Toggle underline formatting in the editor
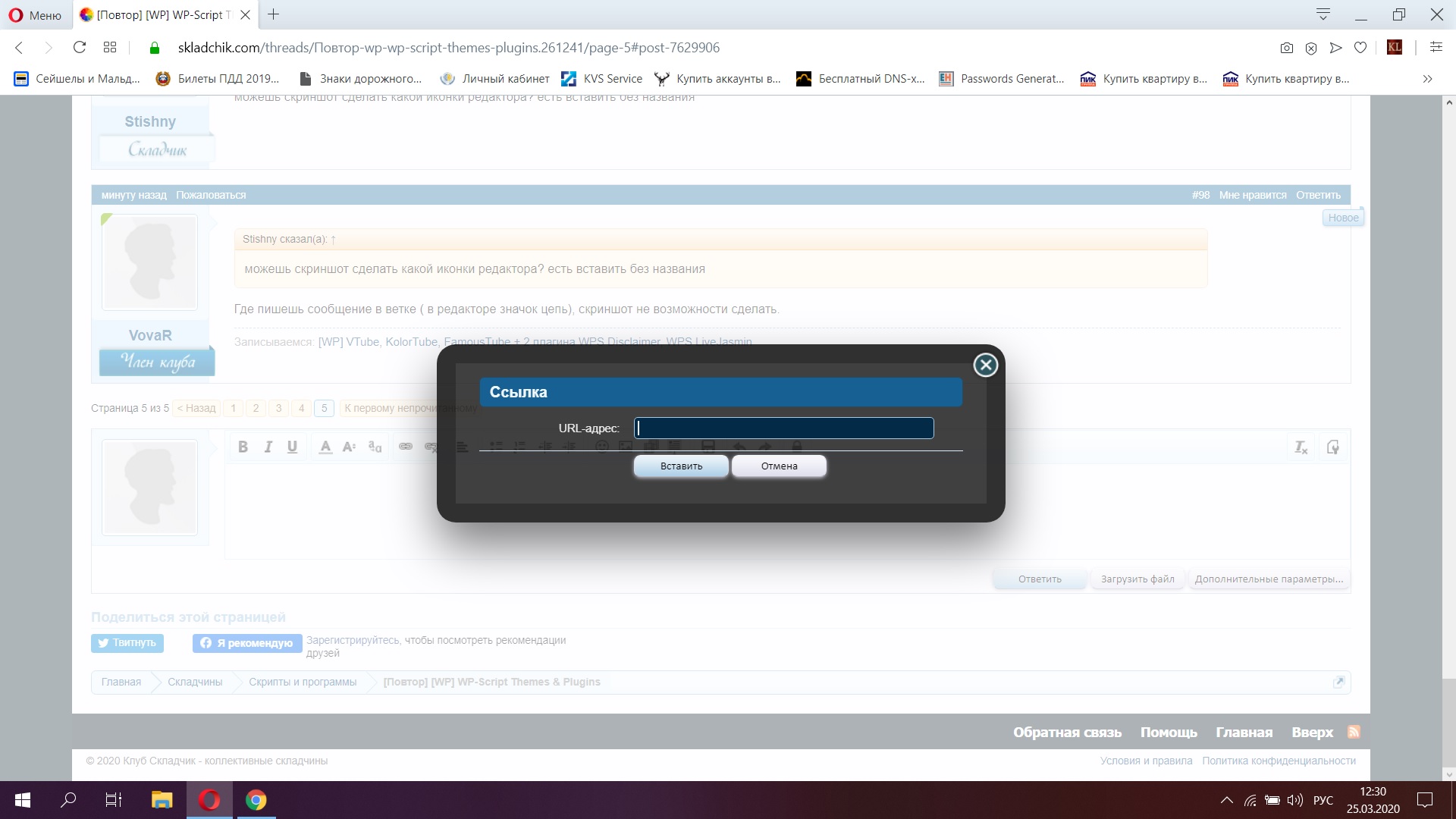1456x819 pixels. pyautogui.click(x=292, y=447)
